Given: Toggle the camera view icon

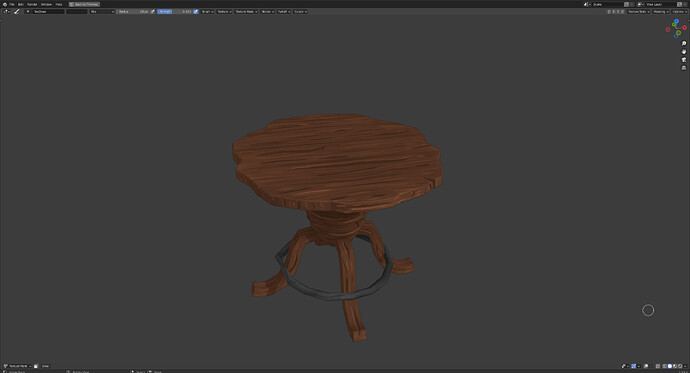Looking at the screenshot, I should point(684,60).
